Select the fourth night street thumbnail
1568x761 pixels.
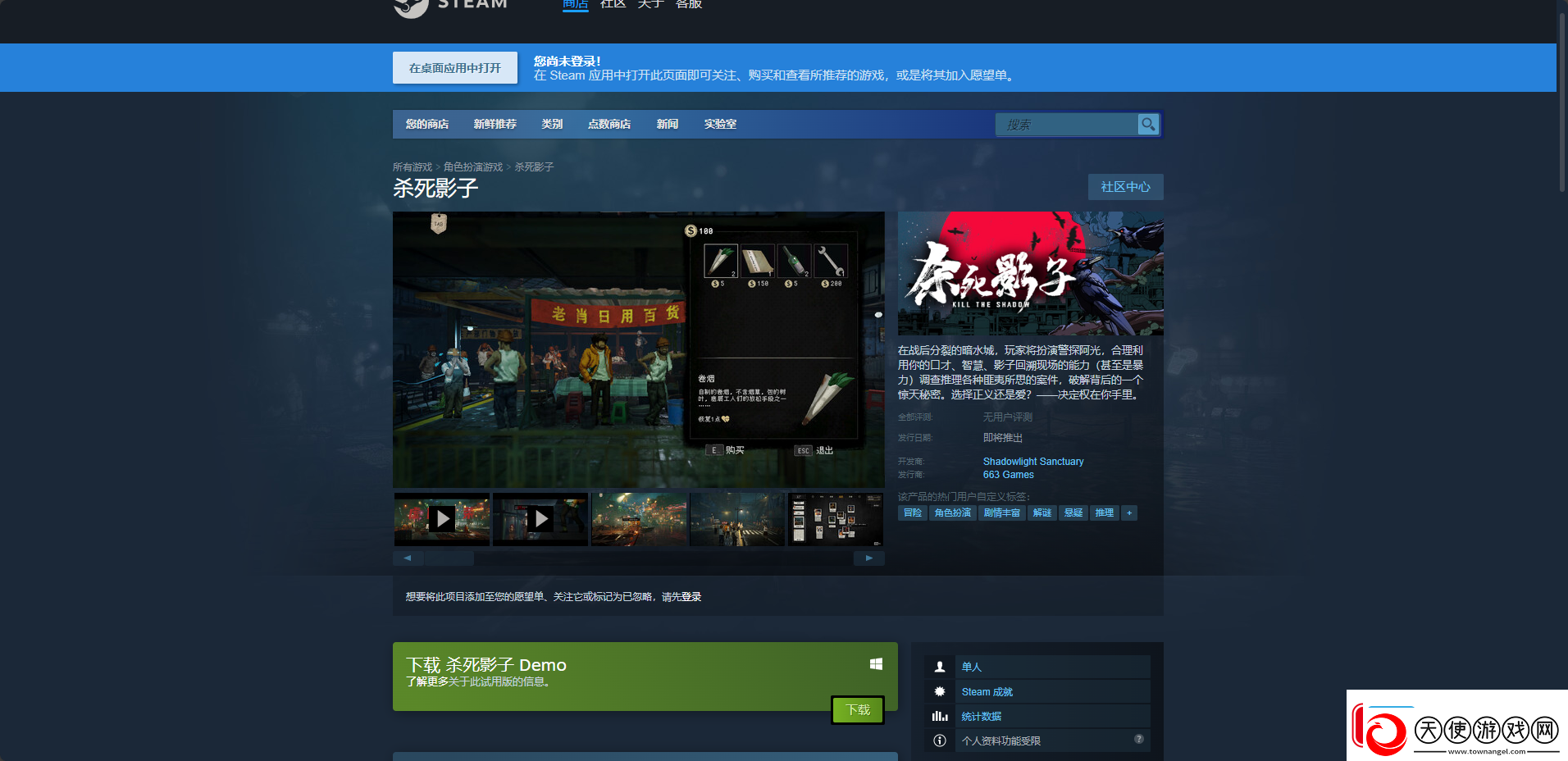[x=737, y=519]
